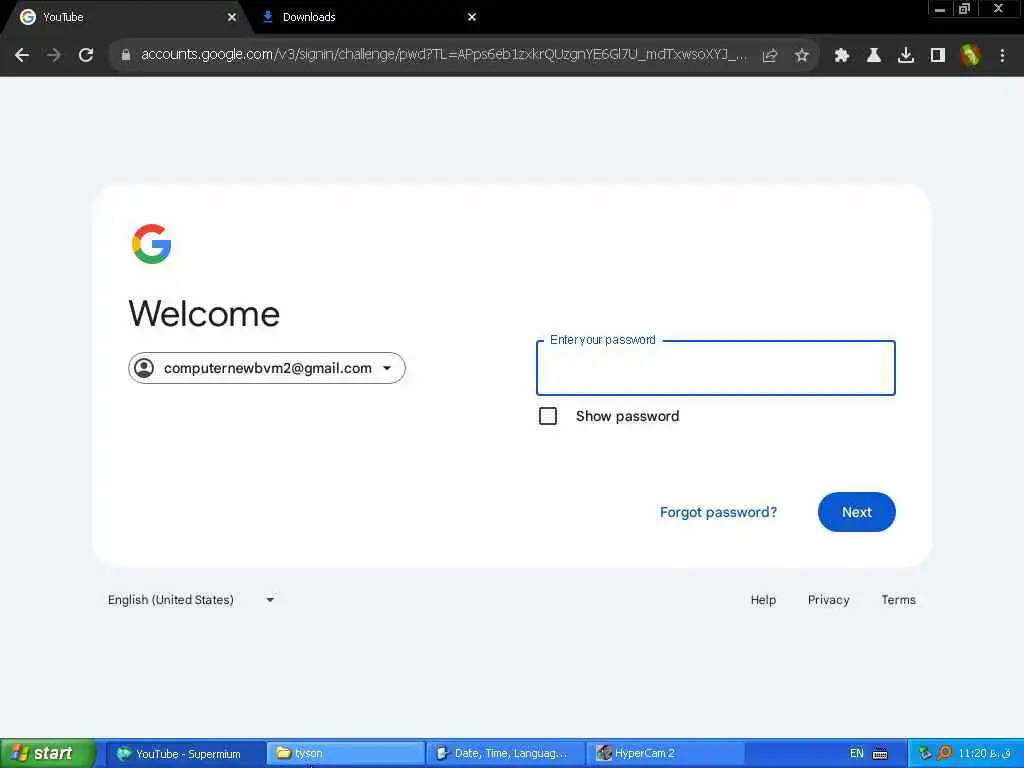This screenshot has height=768, width=1024.
Task: Click the Google logo
Action: click(152, 244)
